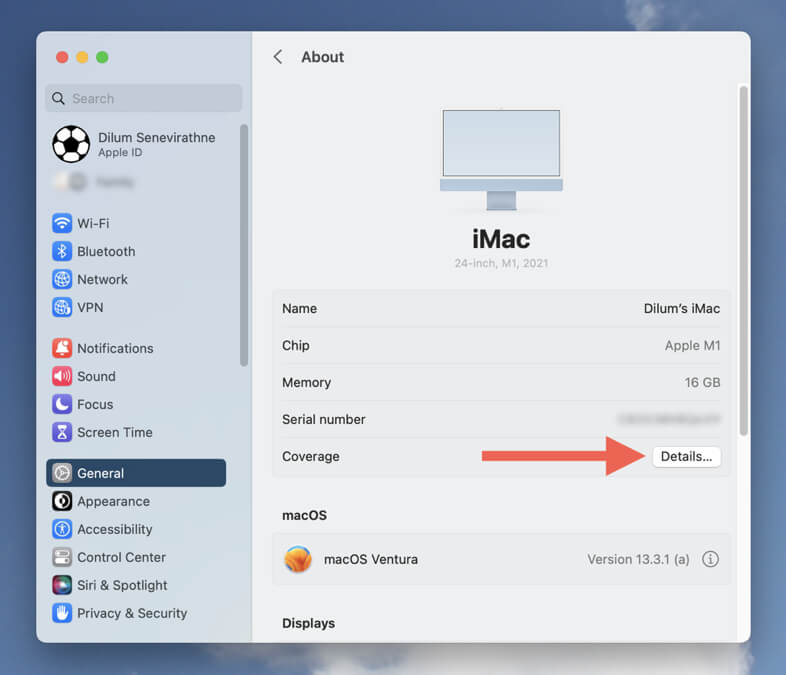Click the Focus moon icon

coord(62,404)
